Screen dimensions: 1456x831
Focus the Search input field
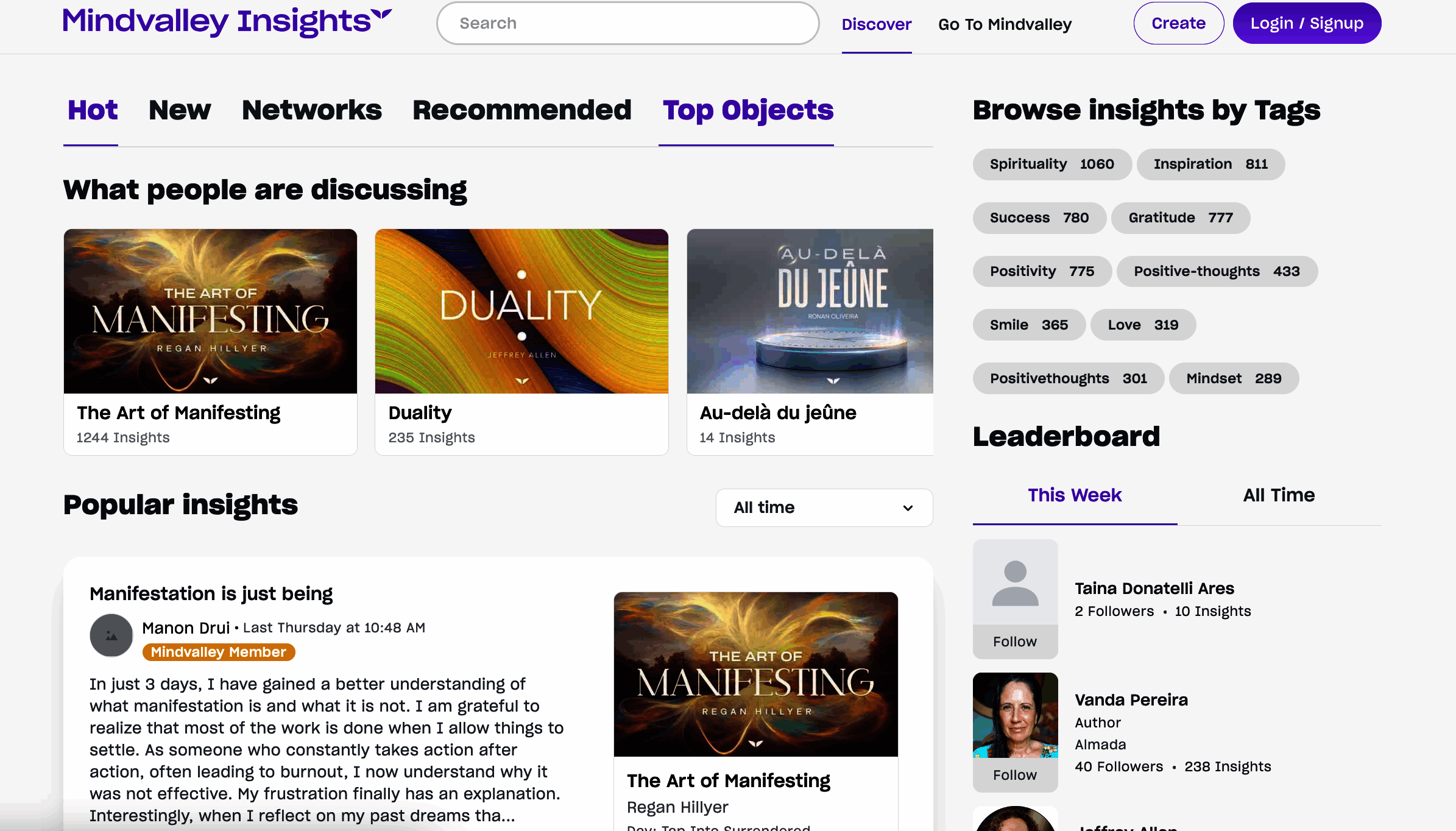click(627, 23)
